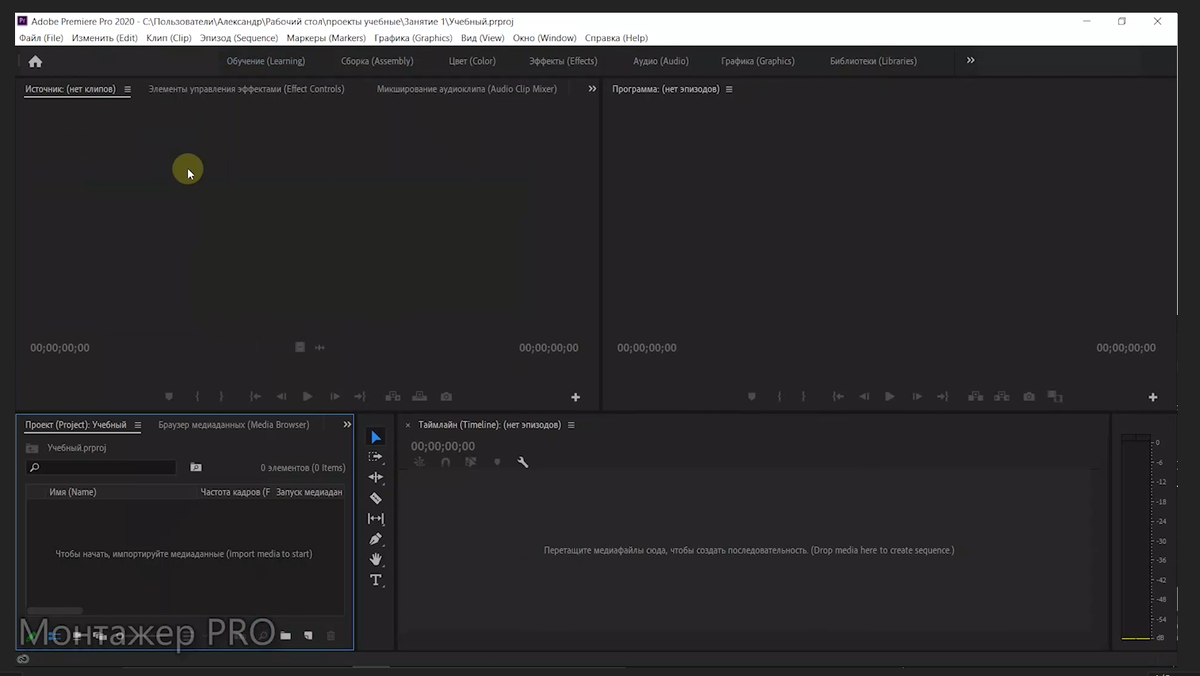Open Comparison View in Program monitor
1200x676 pixels.
click(x=1055, y=397)
